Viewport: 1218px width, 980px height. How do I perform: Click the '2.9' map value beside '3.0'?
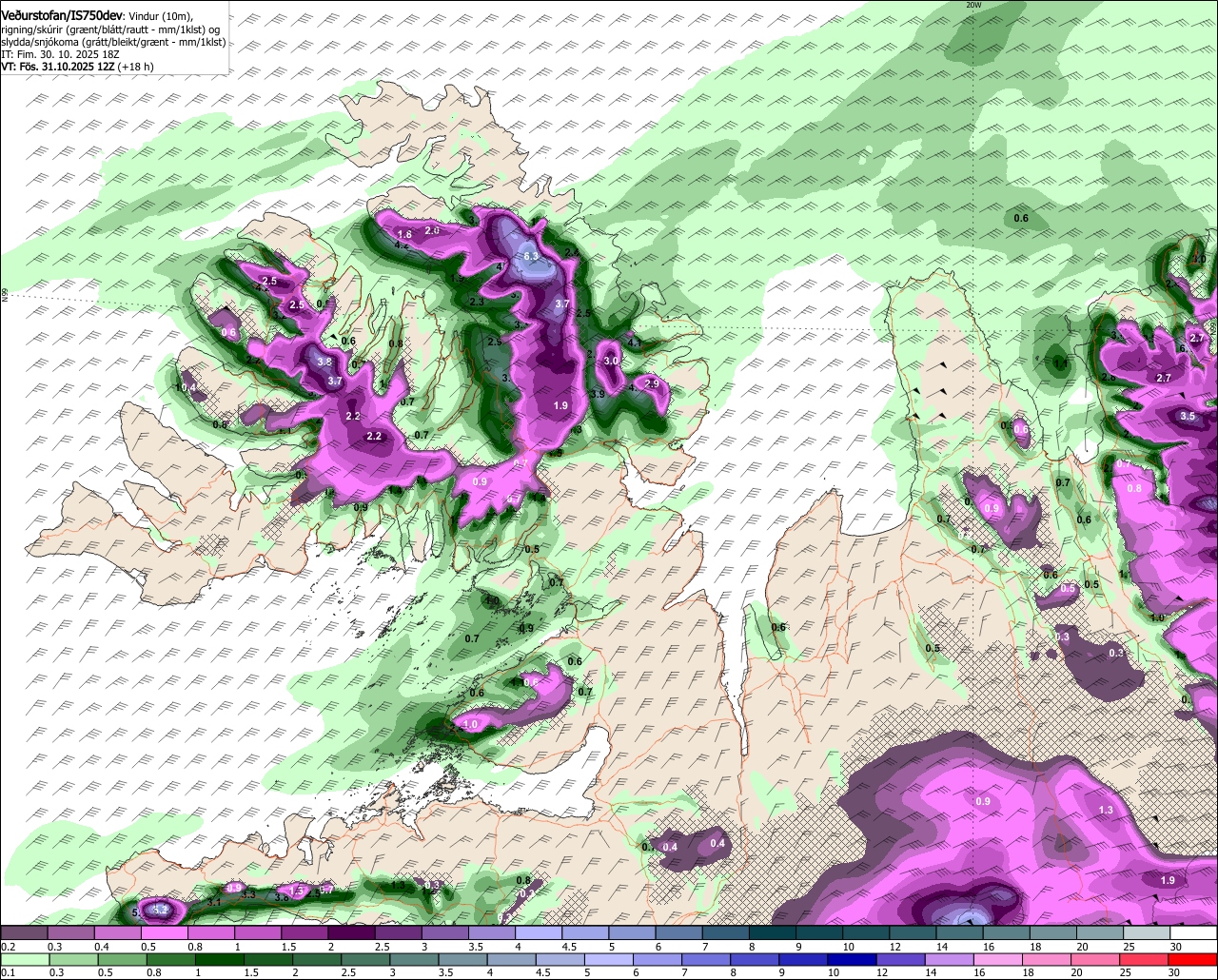652,383
